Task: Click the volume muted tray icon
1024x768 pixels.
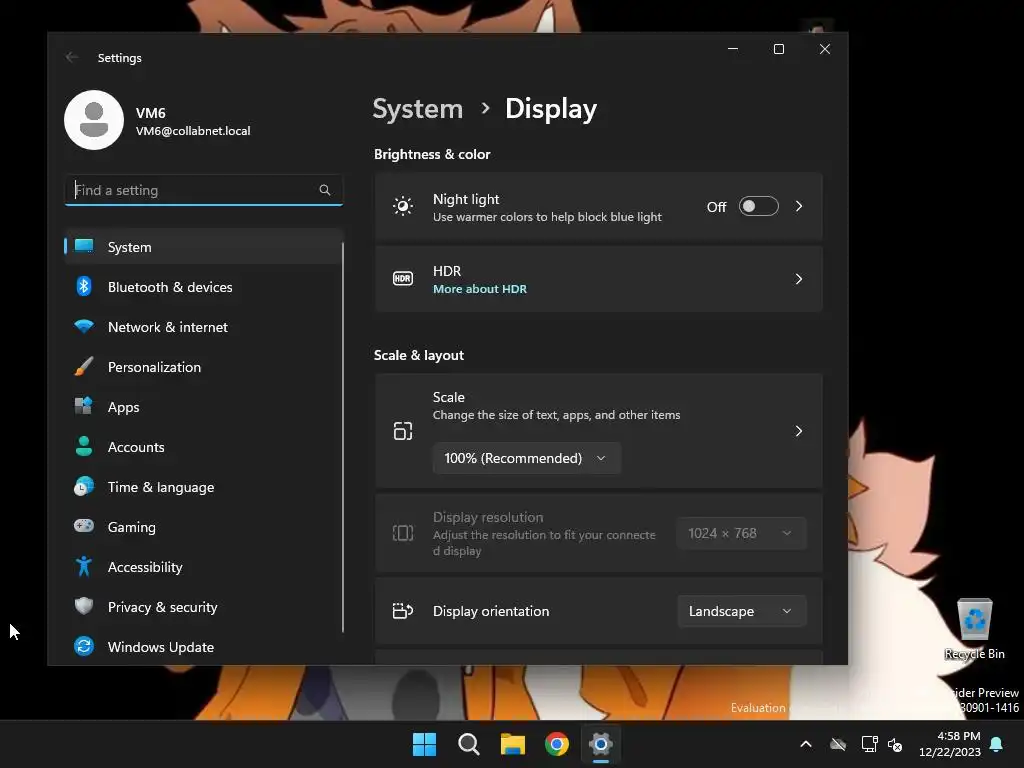Action: [895, 744]
